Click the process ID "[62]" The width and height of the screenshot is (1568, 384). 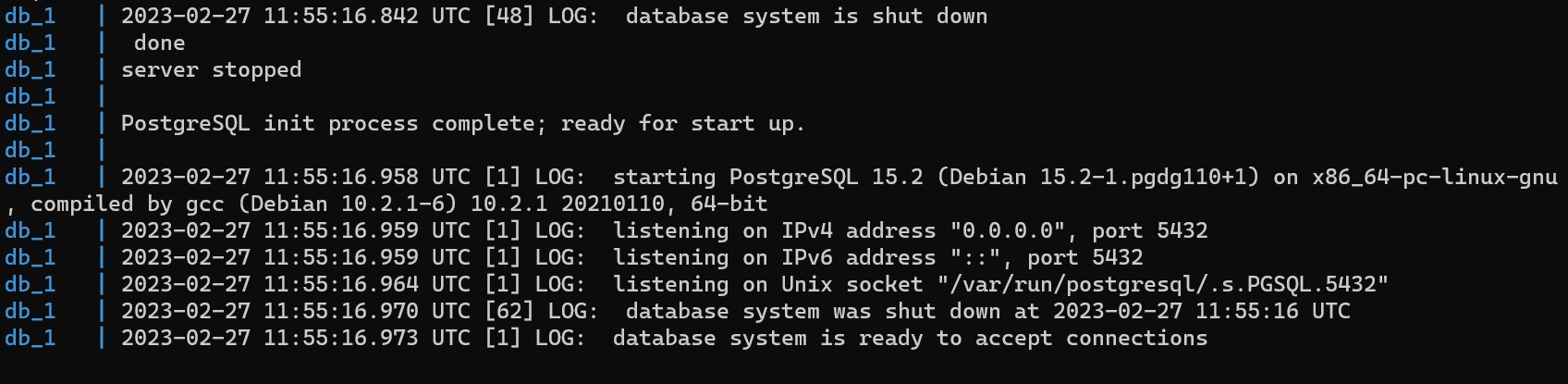(x=508, y=312)
